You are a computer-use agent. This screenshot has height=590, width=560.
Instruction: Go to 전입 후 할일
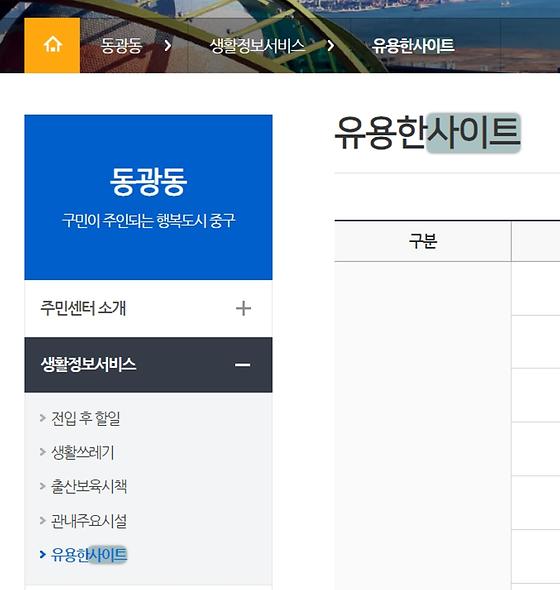(x=86, y=418)
